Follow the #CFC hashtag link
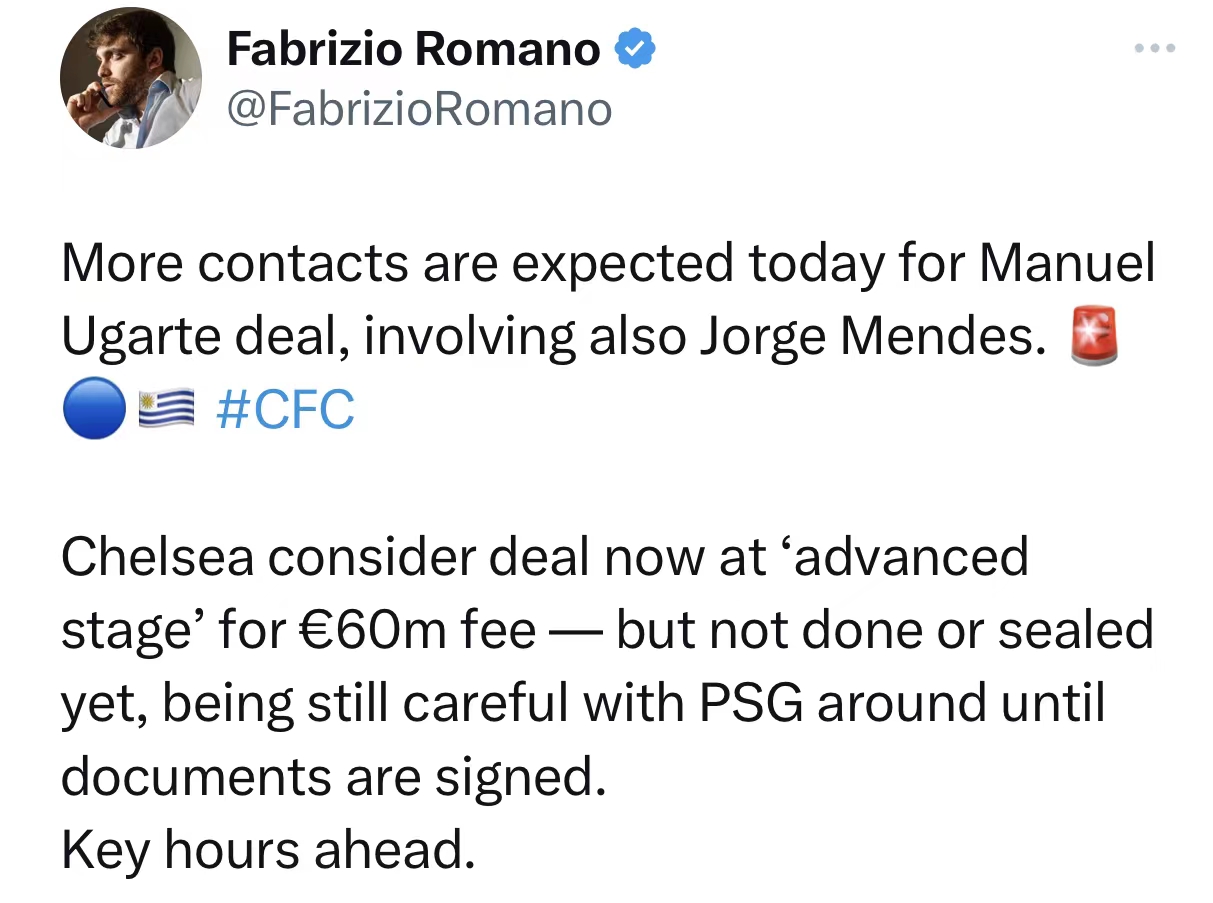Image resolution: width=1213 pixels, height=903 pixels. pyautogui.click(x=285, y=411)
